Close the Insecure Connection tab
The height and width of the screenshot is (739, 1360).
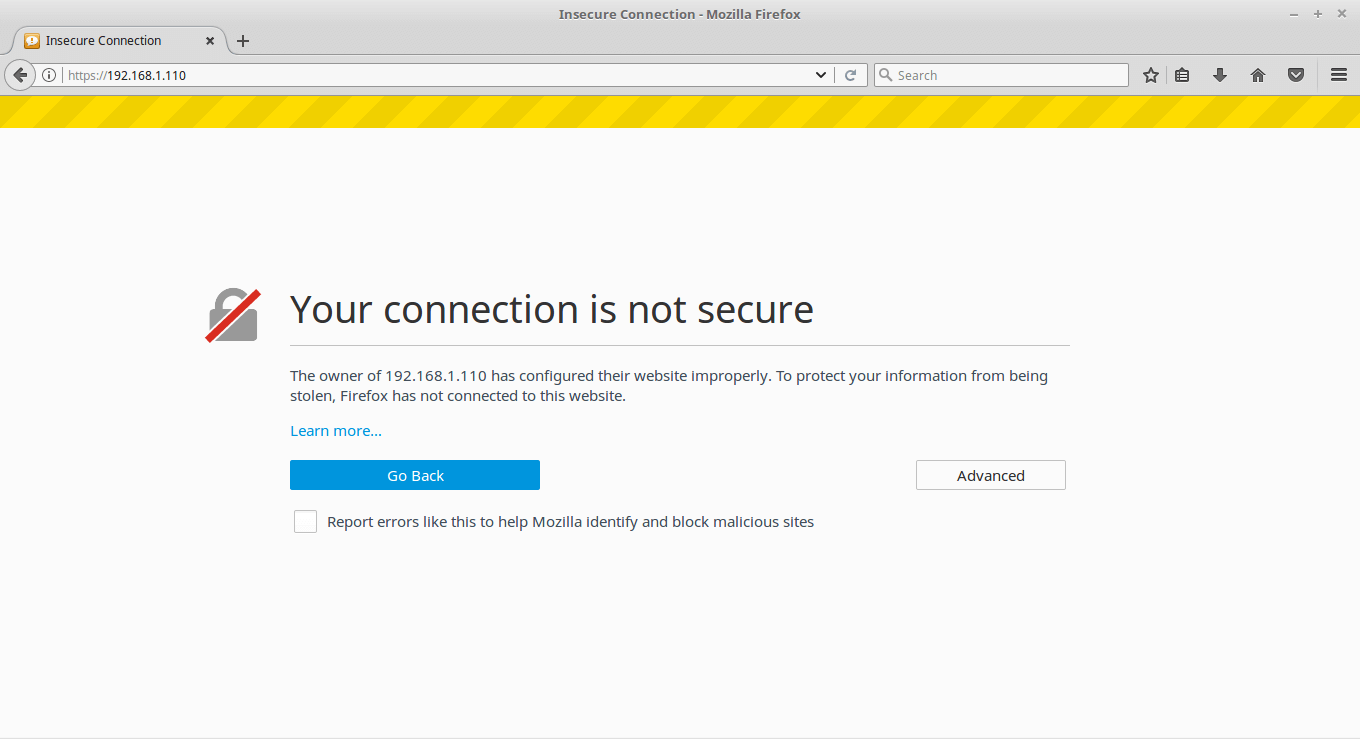pyautogui.click(x=210, y=41)
